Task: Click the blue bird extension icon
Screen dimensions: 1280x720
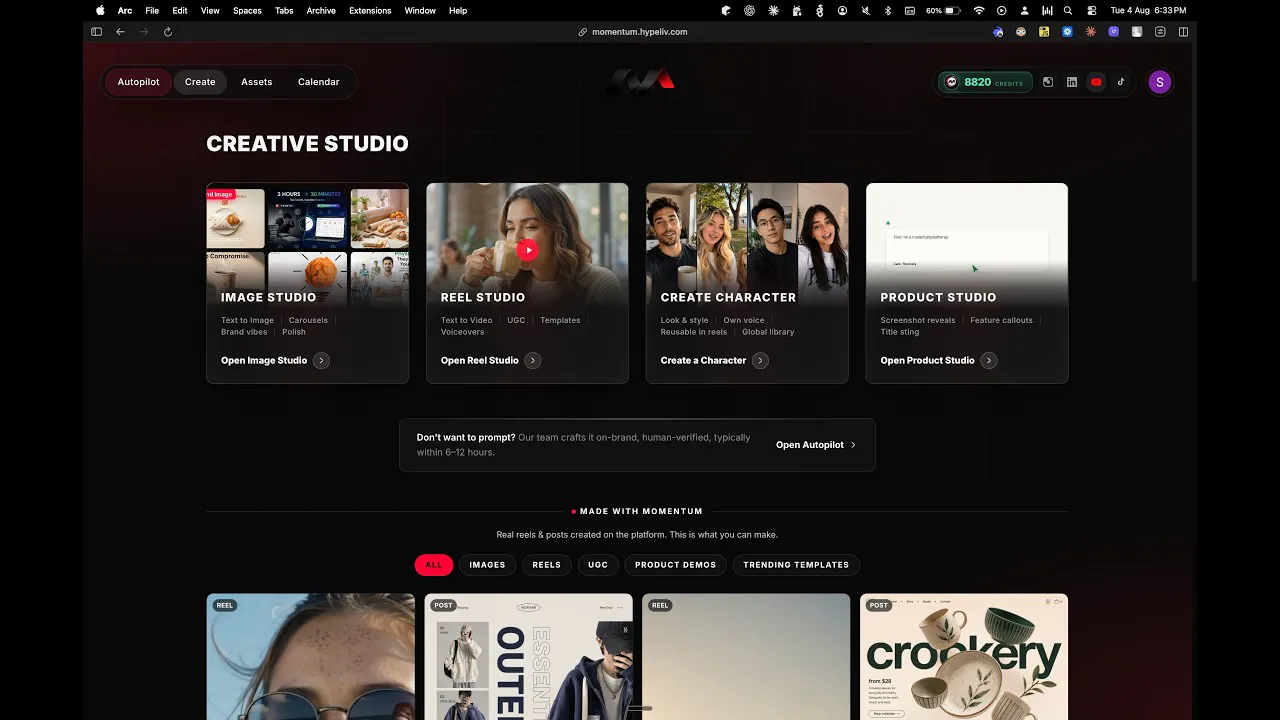Action: [998, 32]
